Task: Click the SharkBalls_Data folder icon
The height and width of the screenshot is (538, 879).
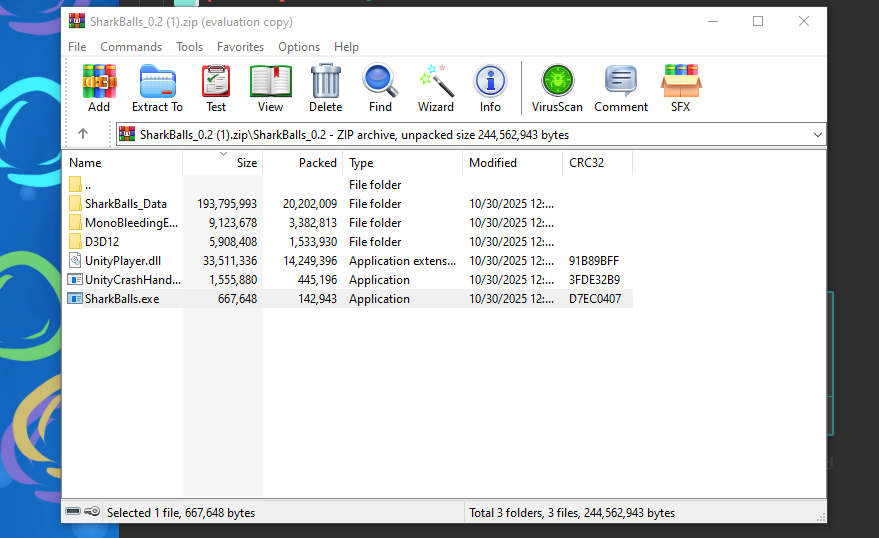Action: (75, 203)
